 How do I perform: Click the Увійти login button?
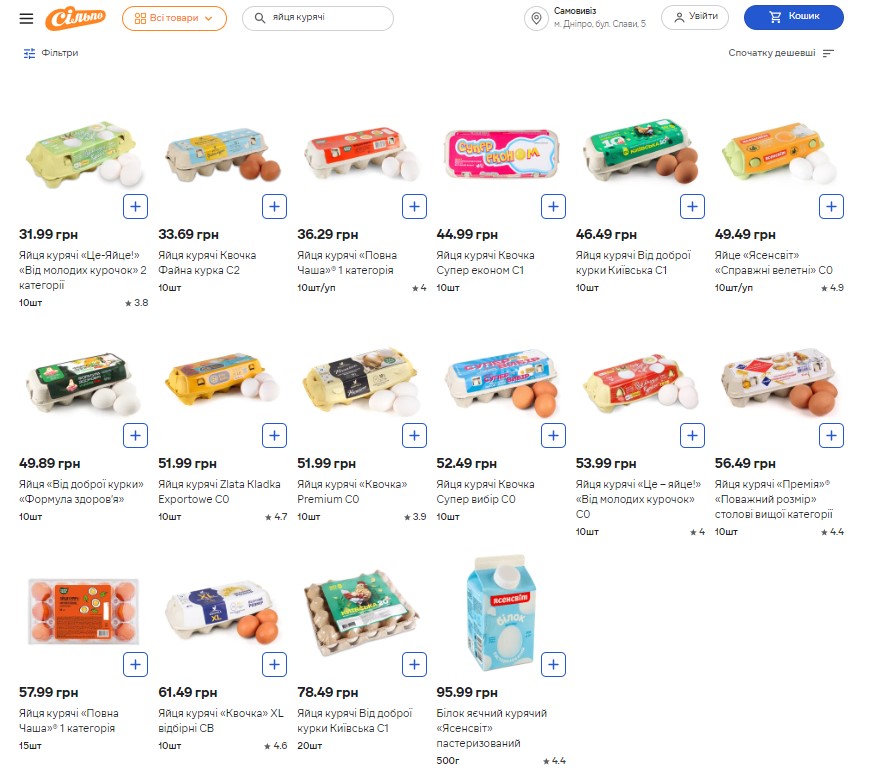695,17
